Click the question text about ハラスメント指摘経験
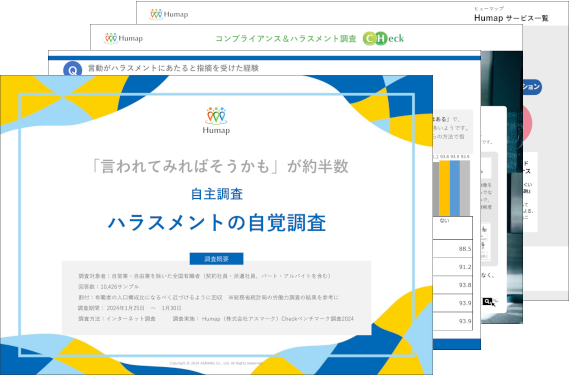The height and width of the screenshot is (375, 570). 173,68
